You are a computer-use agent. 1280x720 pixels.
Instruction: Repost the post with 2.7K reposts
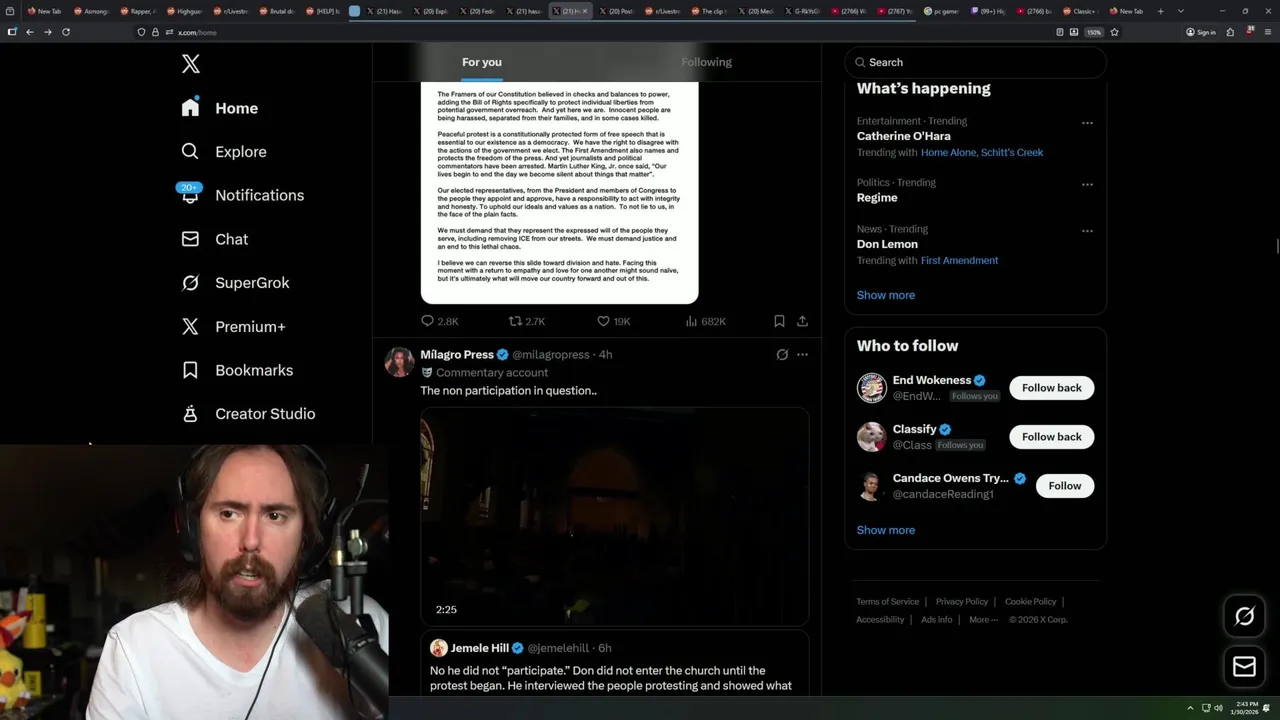click(527, 321)
